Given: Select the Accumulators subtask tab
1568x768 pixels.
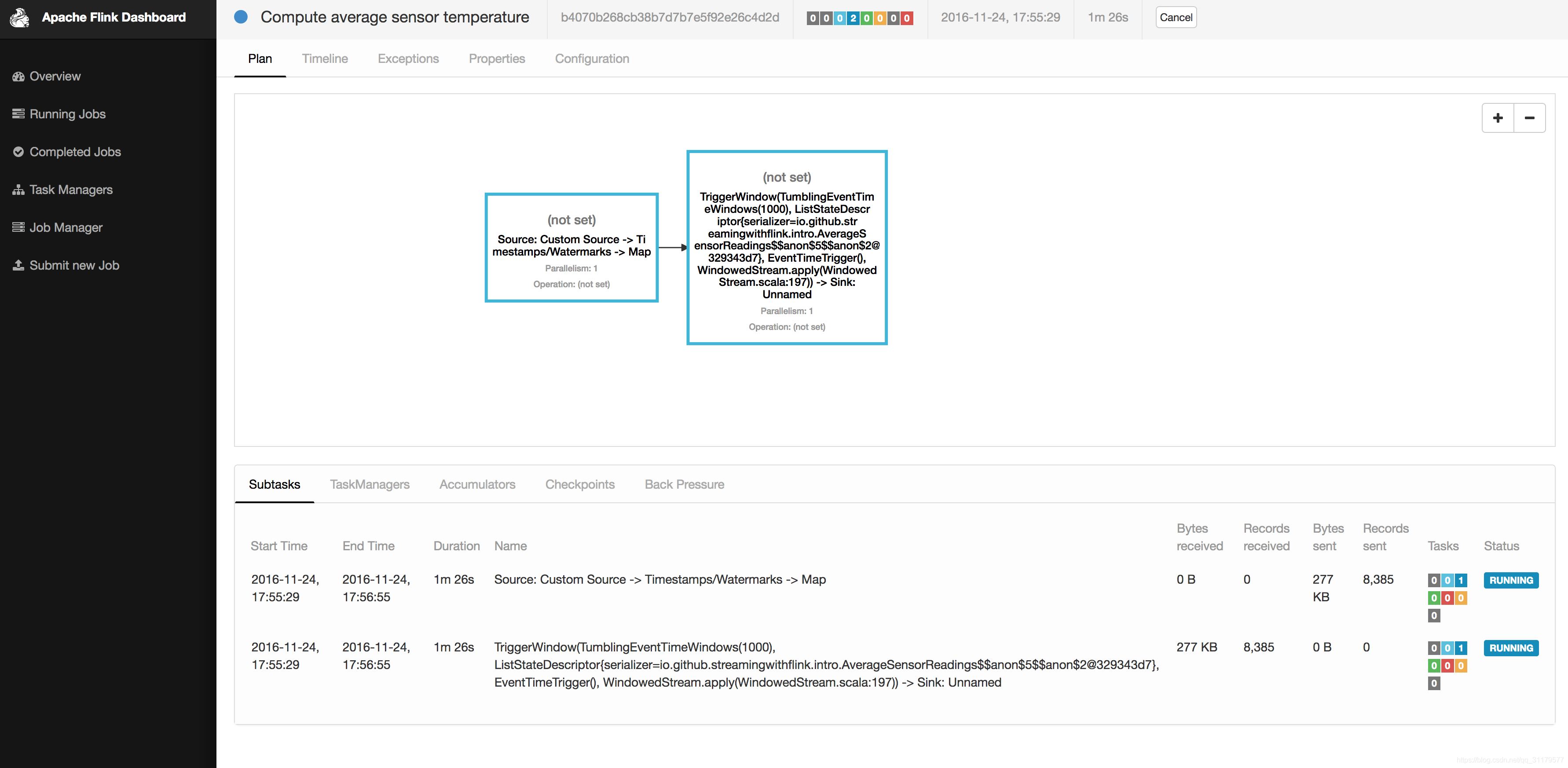Looking at the screenshot, I should [478, 484].
